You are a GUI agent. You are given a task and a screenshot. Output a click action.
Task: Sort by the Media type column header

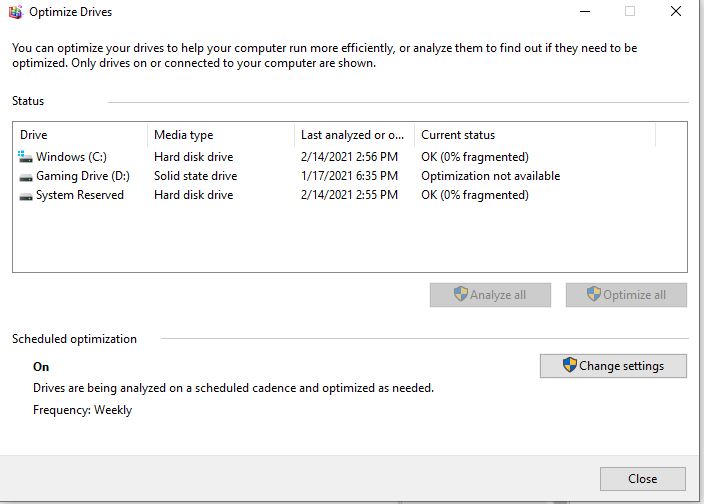[221, 135]
